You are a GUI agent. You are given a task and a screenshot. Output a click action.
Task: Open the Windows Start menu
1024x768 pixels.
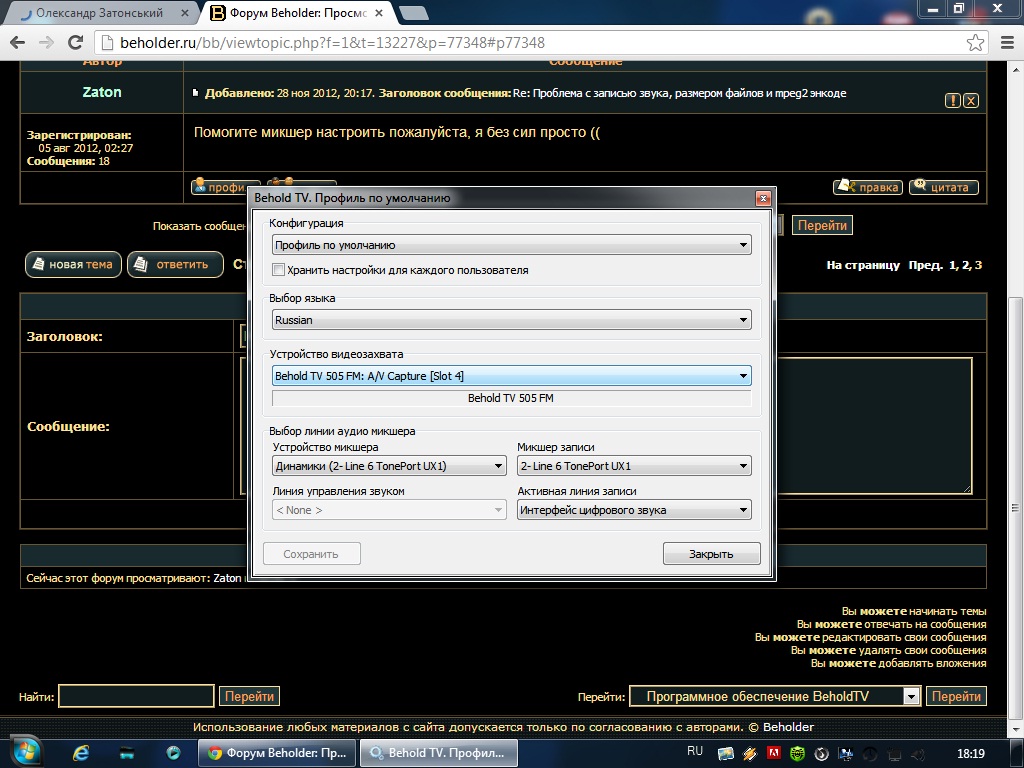pyautogui.click(x=25, y=751)
